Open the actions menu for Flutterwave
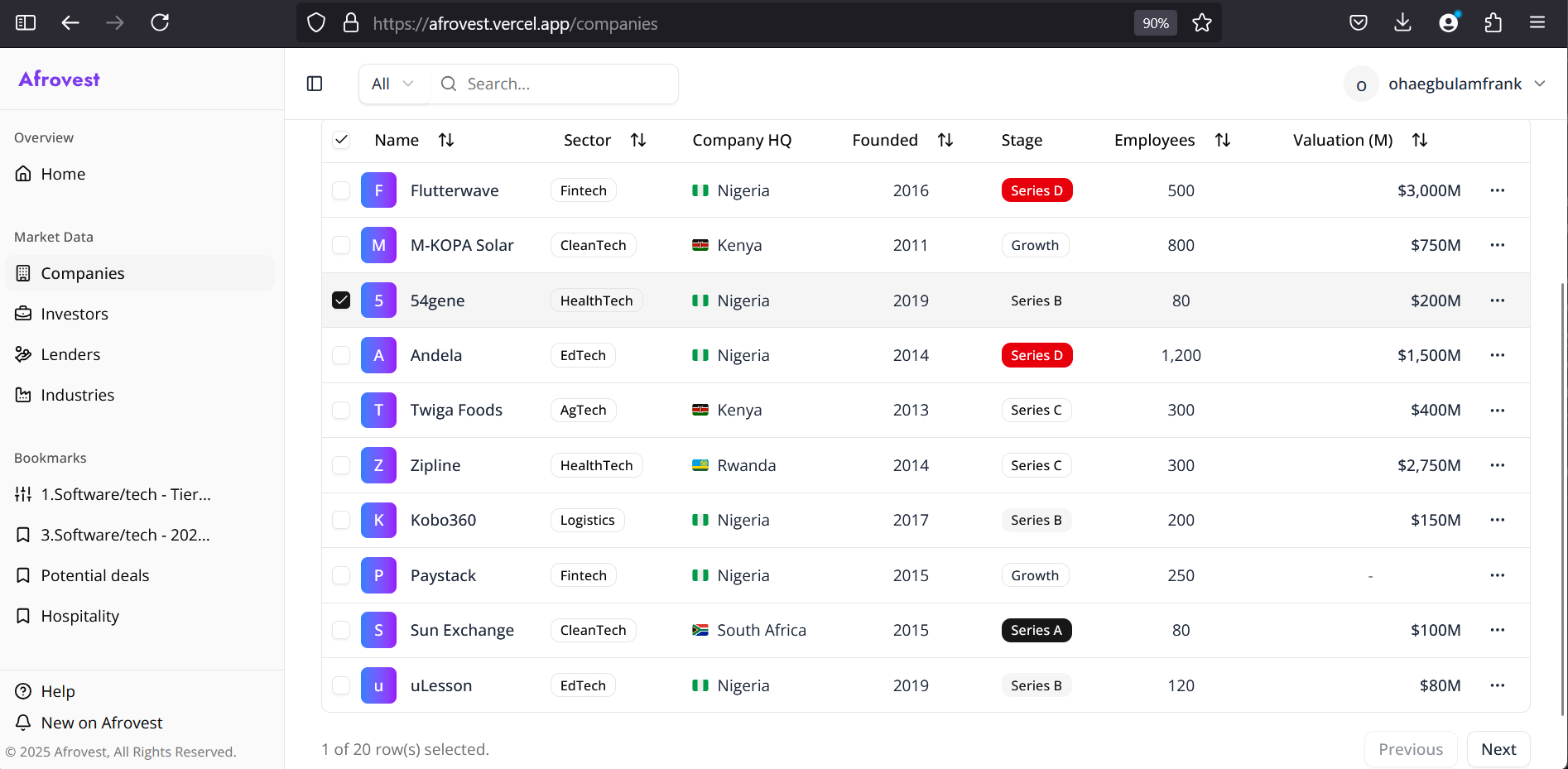This screenshot has height=769, width=1568. coord(1498,190)
